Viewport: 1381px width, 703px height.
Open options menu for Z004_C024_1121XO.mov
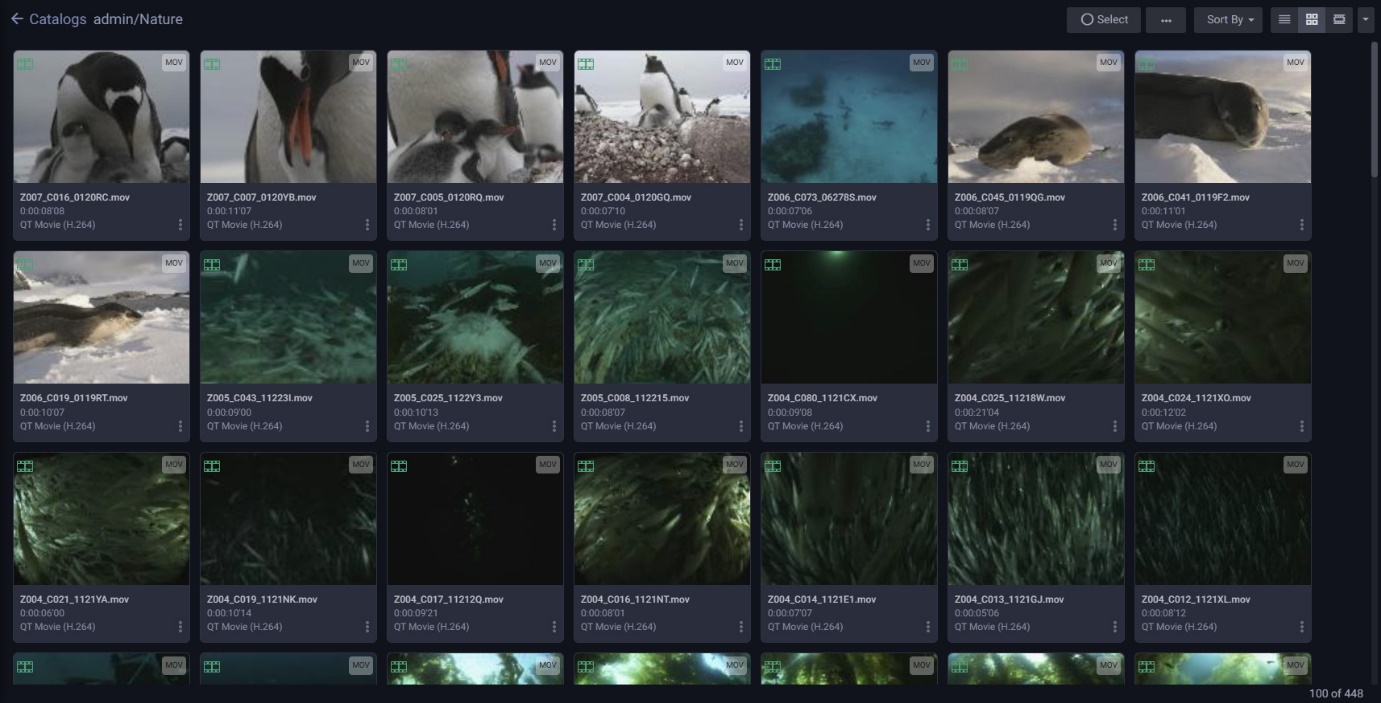pyautogui.click(x=1303, y=426)
